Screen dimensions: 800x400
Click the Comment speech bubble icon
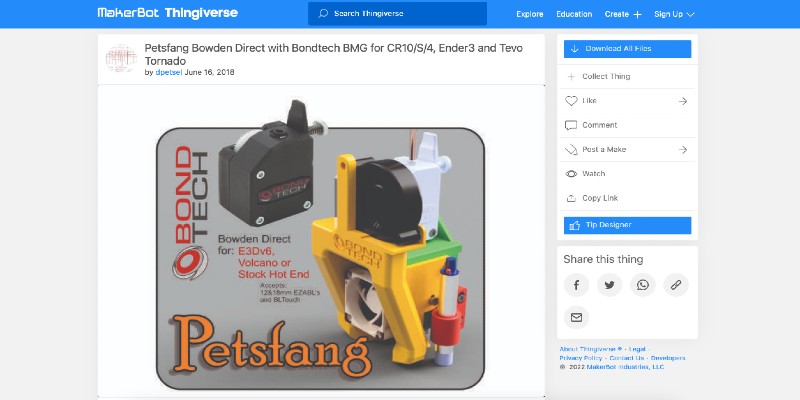(571, 125)
